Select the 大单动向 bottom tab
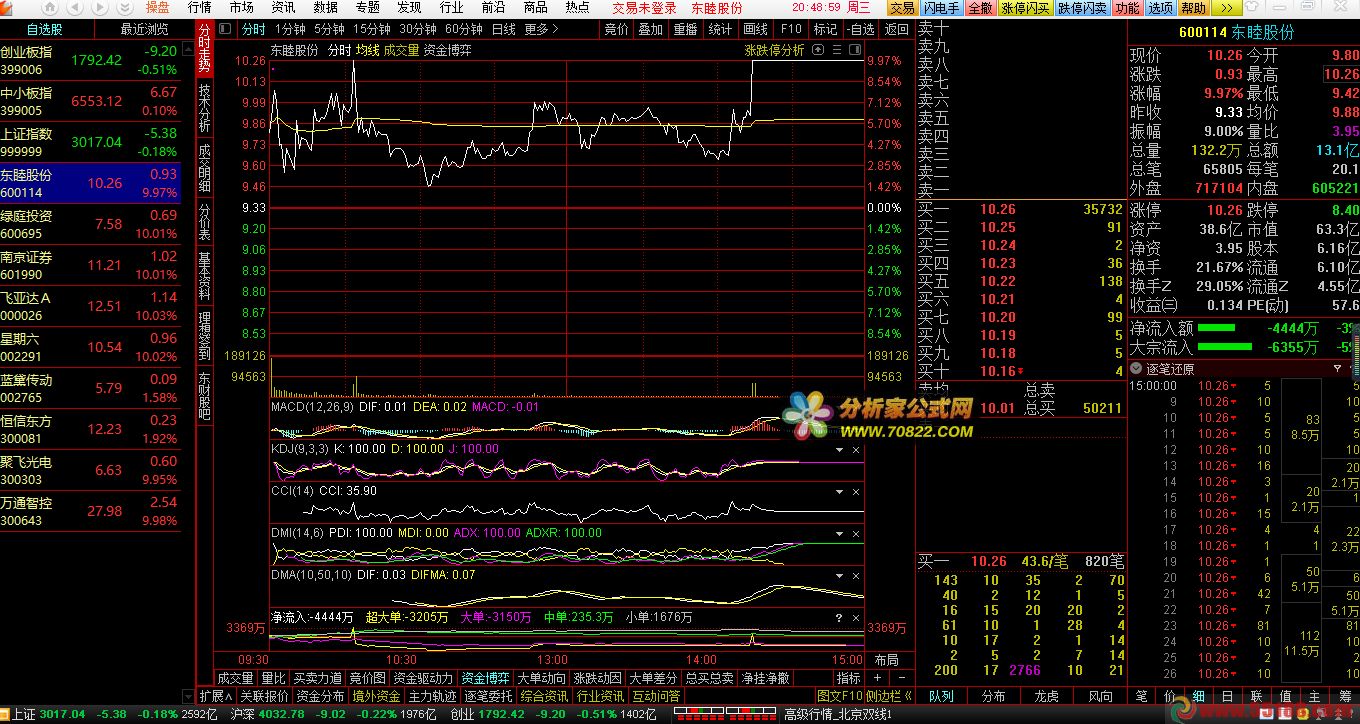 (x=541, y=678)
